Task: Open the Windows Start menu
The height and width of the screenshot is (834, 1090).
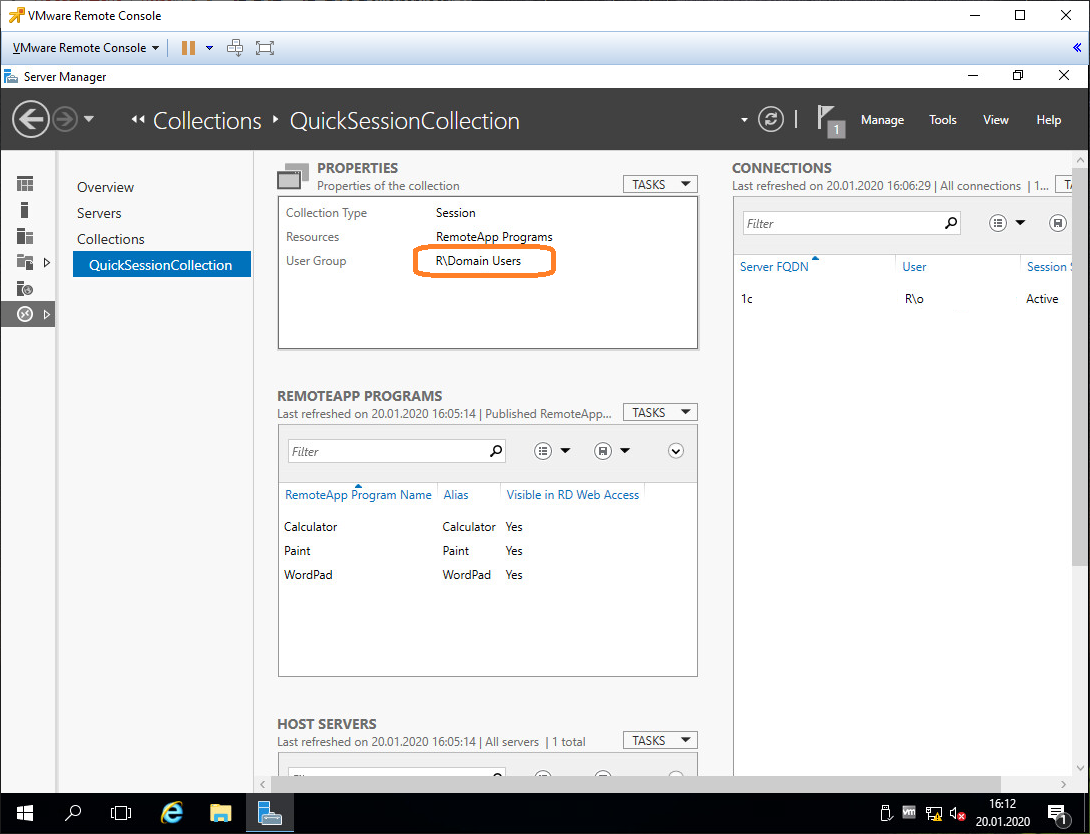Action: pyautogui.click(x=25, y=812)
